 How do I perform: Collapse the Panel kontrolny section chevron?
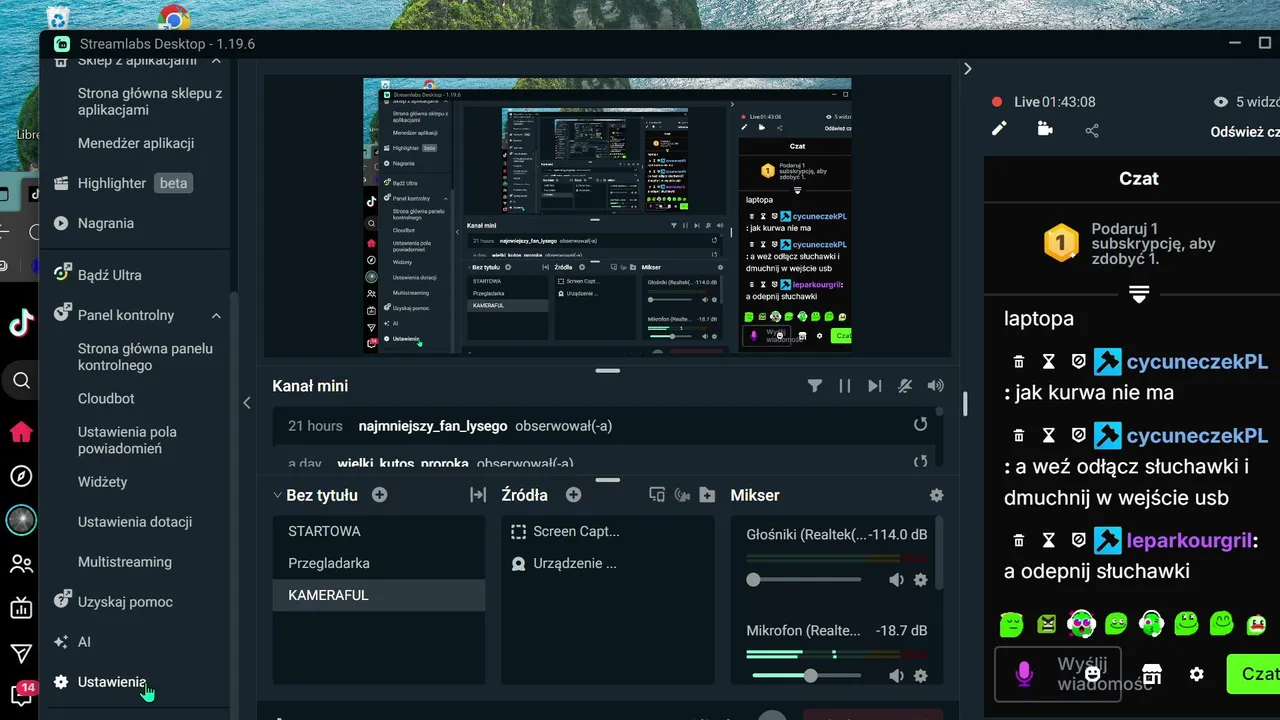216,315
